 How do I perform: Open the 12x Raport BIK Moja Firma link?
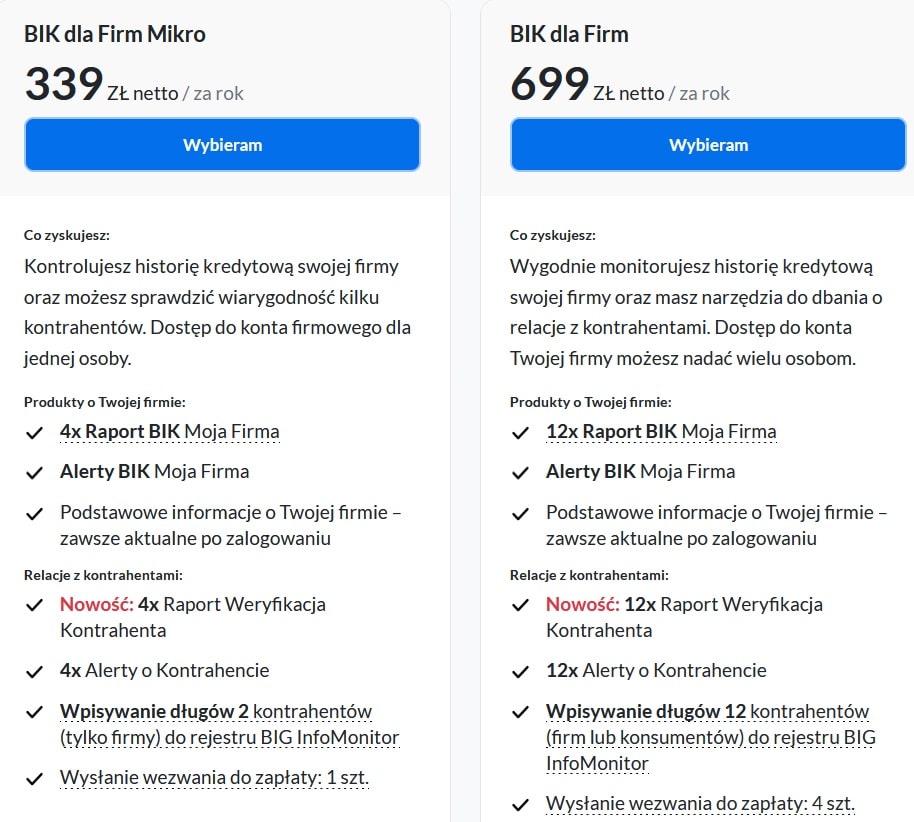[x=660, y=432]
